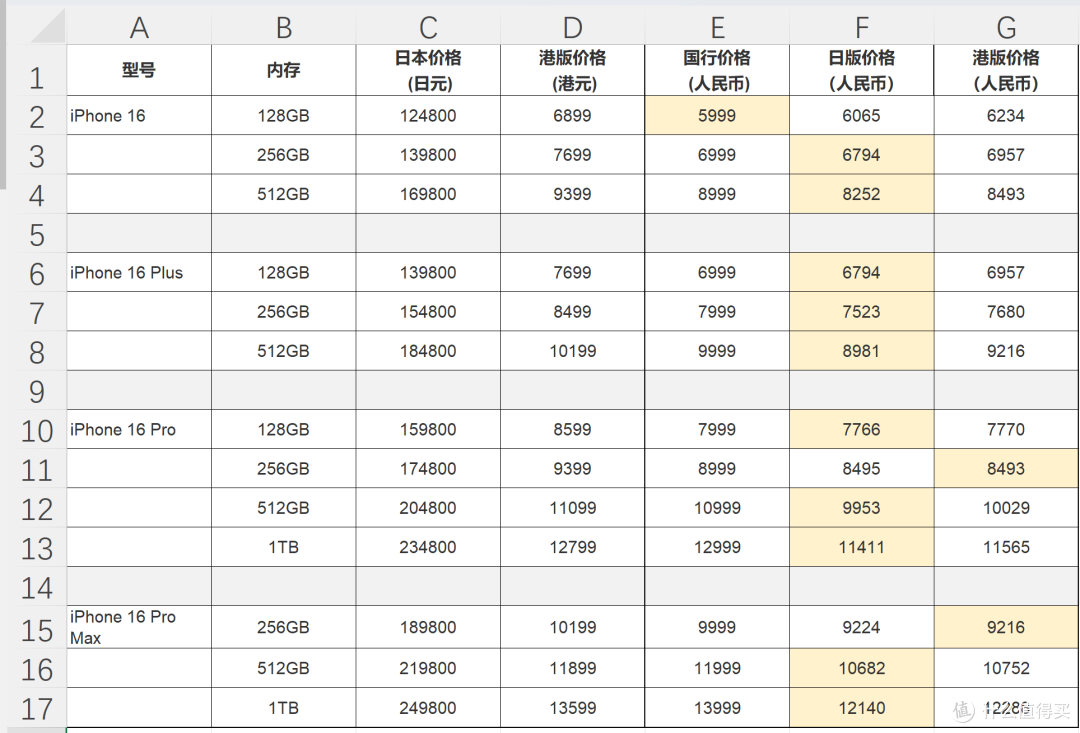Select the highlighted 12140 cell

coord(861,708)
